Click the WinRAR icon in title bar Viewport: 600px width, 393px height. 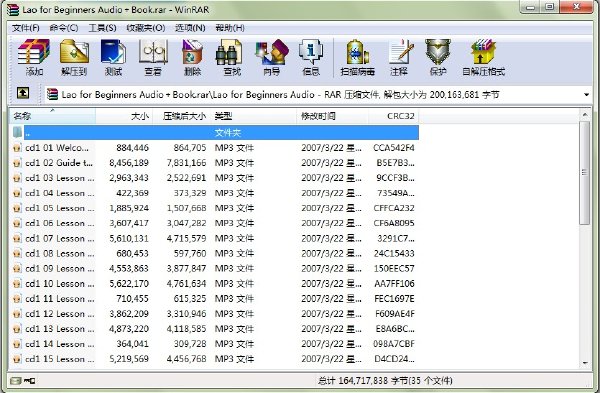(x=13, y=10)
